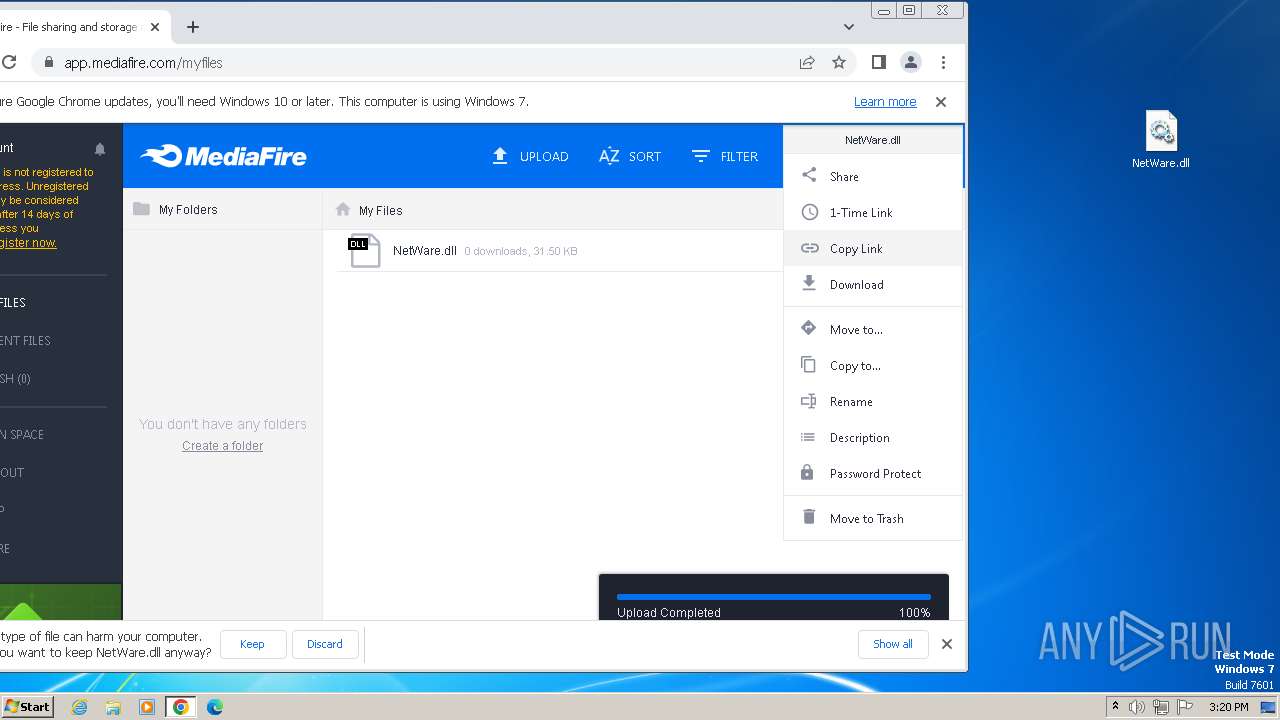
Task: Click the Chrome bookmark star icon
Action: pyautogui.click(x=839, y=62)
